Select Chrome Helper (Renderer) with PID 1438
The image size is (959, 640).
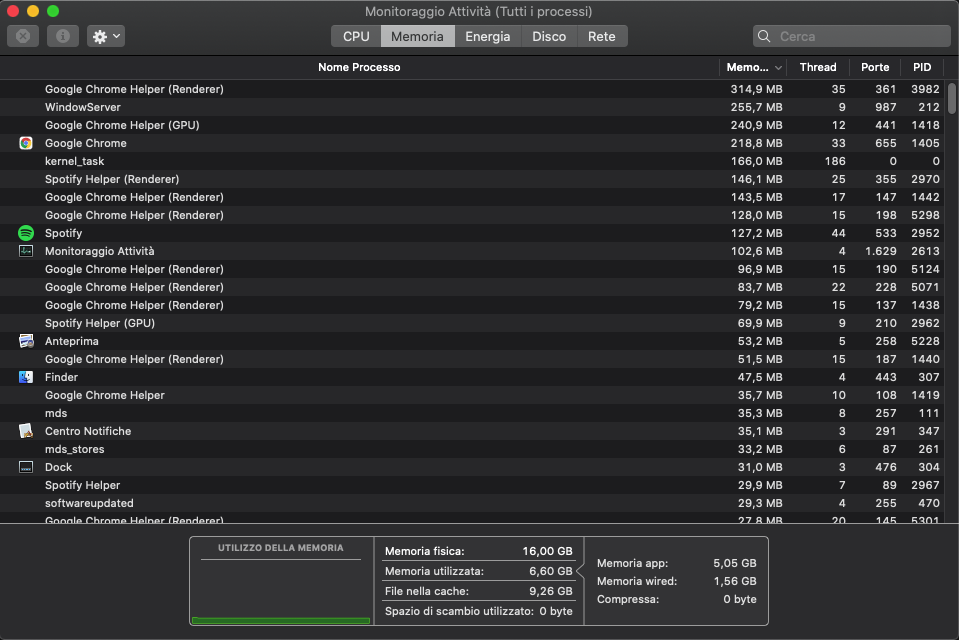point(472,305)
